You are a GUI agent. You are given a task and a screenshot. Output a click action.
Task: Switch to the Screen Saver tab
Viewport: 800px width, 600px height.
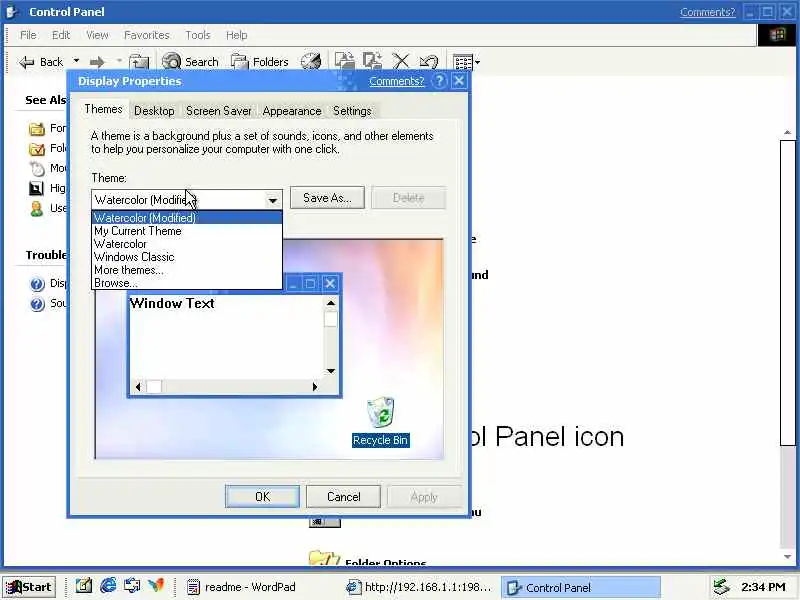pyautogui.click(x=218, y=111)
